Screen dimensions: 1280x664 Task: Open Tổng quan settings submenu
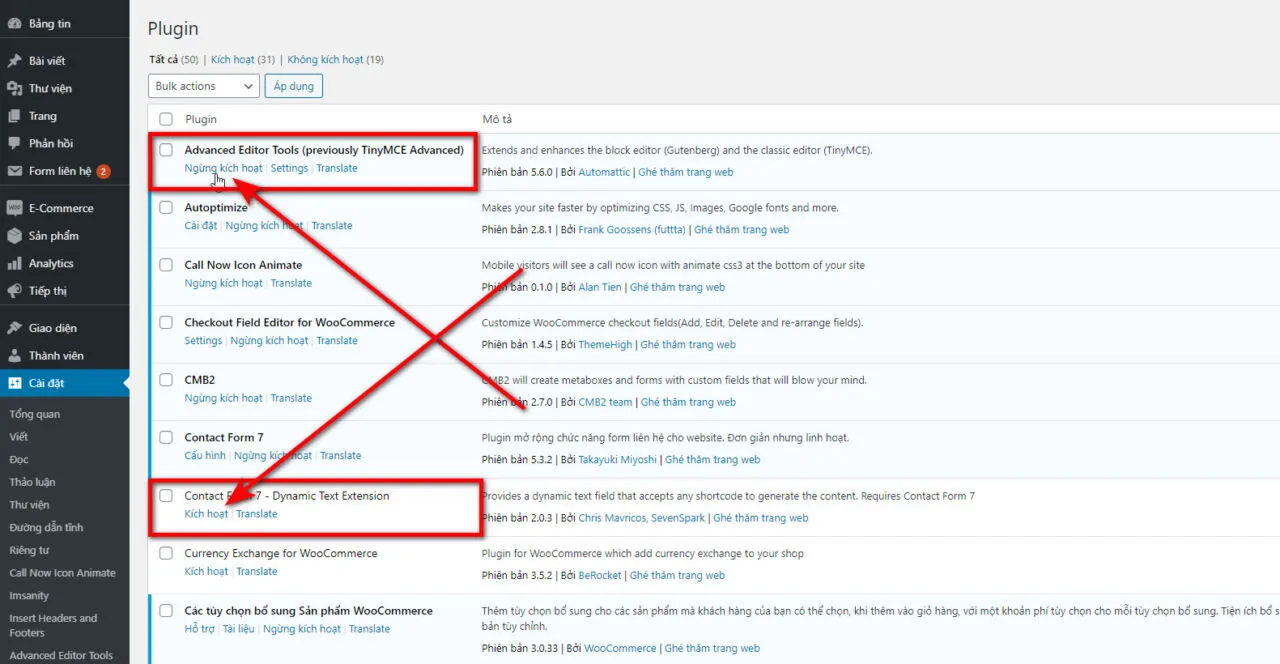(35, 414)
